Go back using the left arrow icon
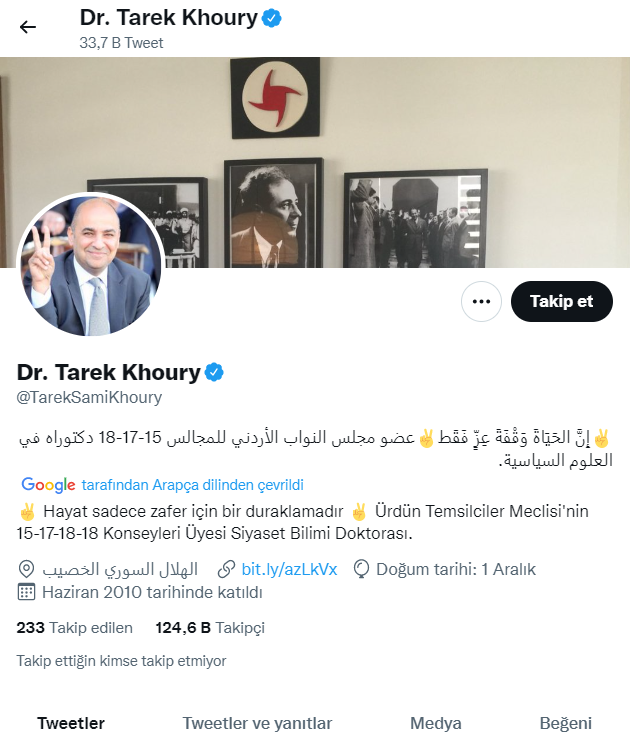 27,27
